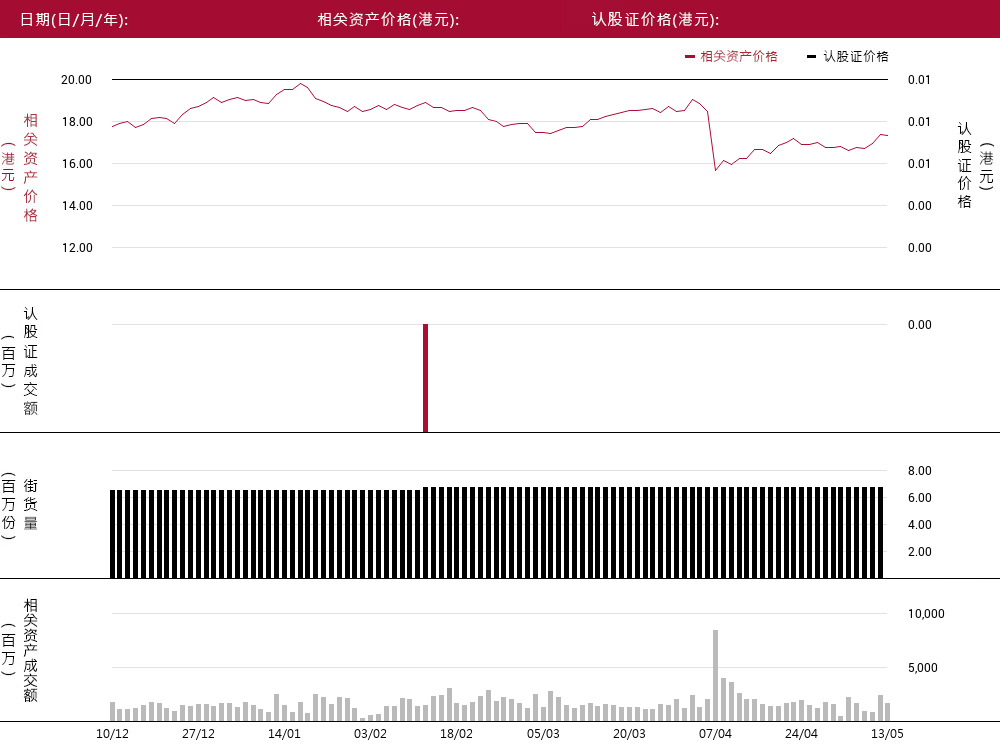Click the price line peak near 14/01

[x=301, y=84]
